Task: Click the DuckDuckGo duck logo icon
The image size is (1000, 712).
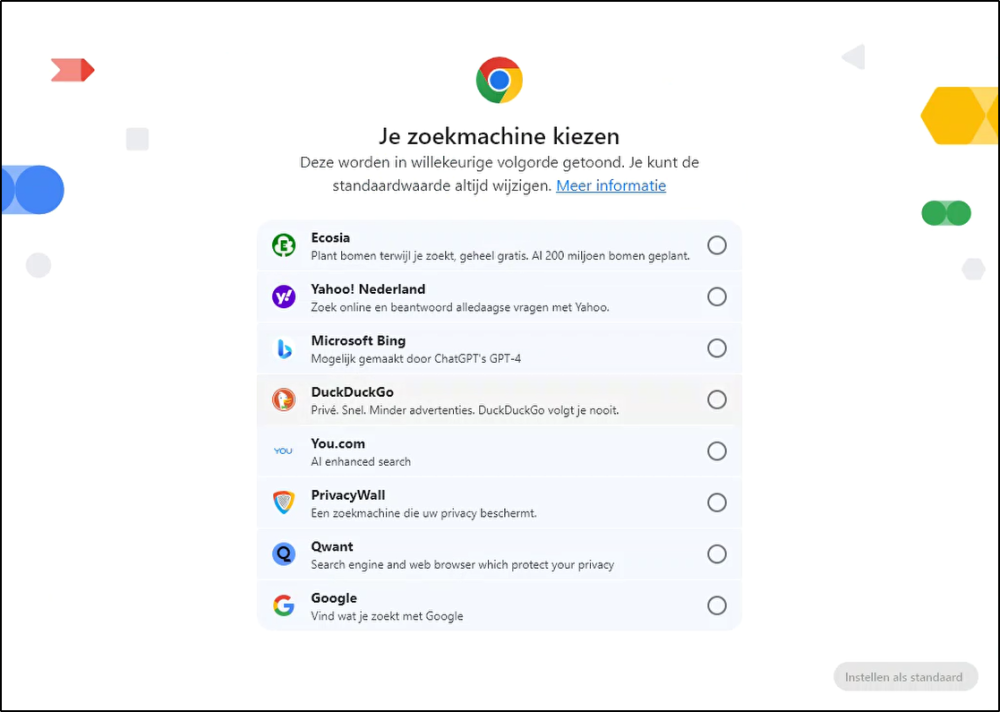Action: coord(283,400)
